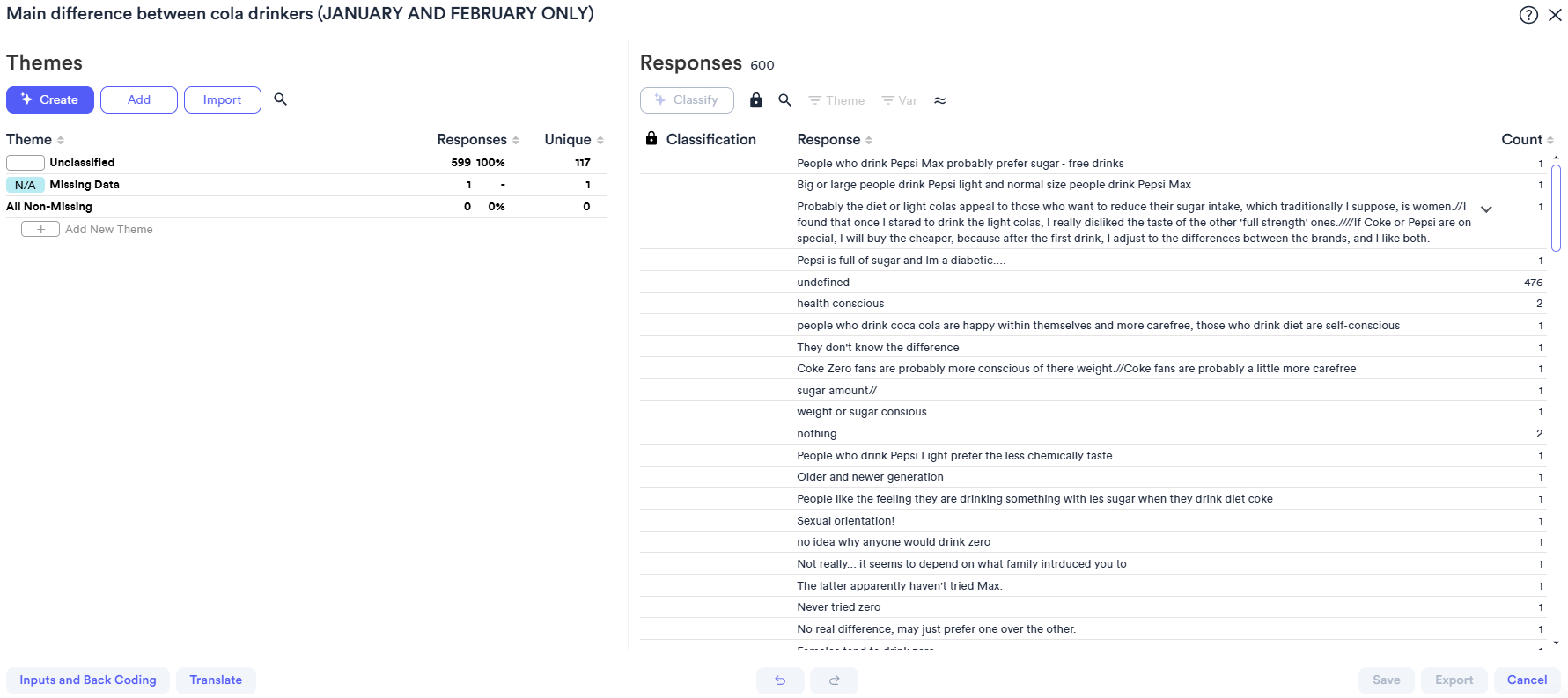The height and width of the screenshot is (698, 1568).
Task: Sort responses by Count column
Action: (x=1527, y=140)
